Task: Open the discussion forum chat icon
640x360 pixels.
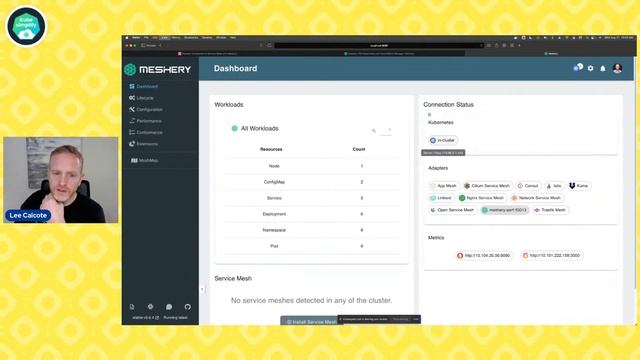Action: [169, 307]
